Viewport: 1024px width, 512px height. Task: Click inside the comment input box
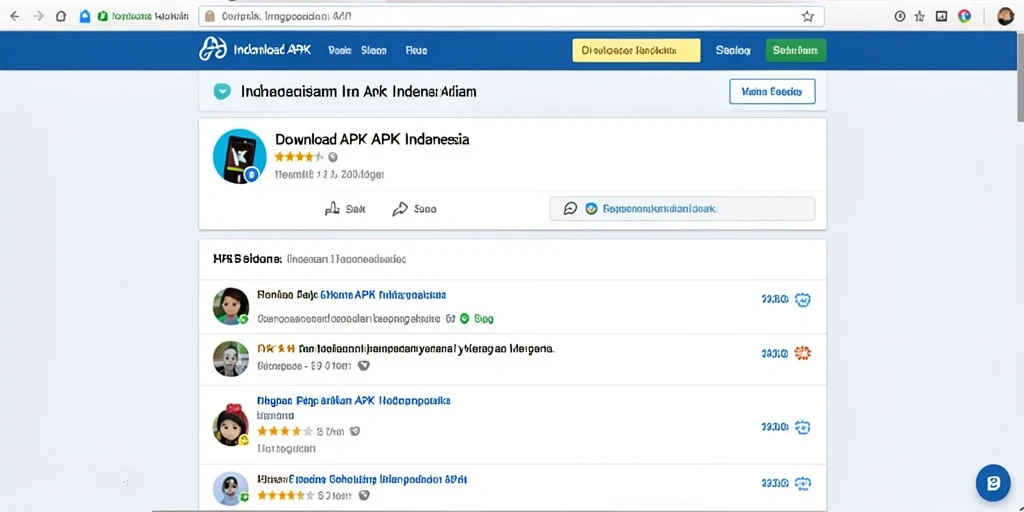(682, 209)
